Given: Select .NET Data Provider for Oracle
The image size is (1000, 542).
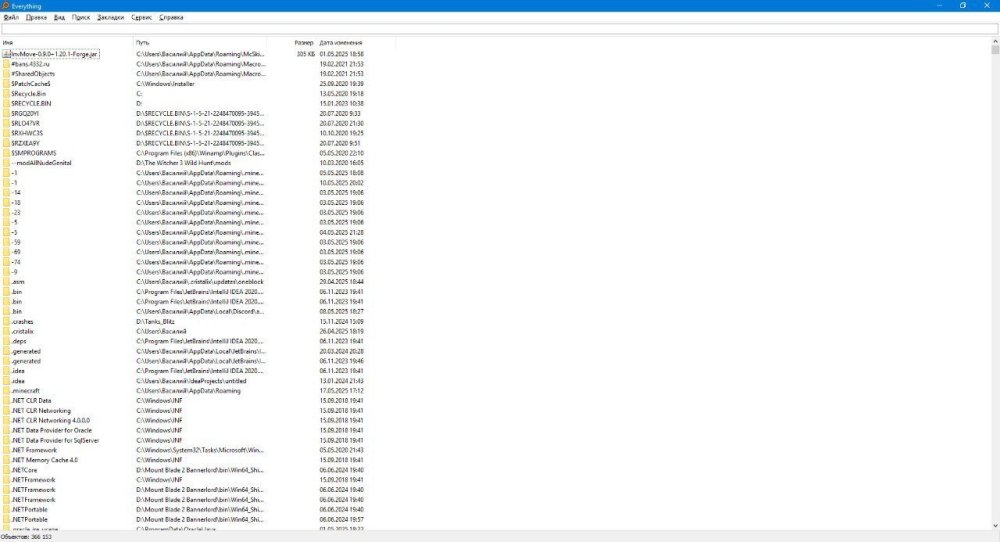Looking at the screenshot, I should [x=52, y=430].
